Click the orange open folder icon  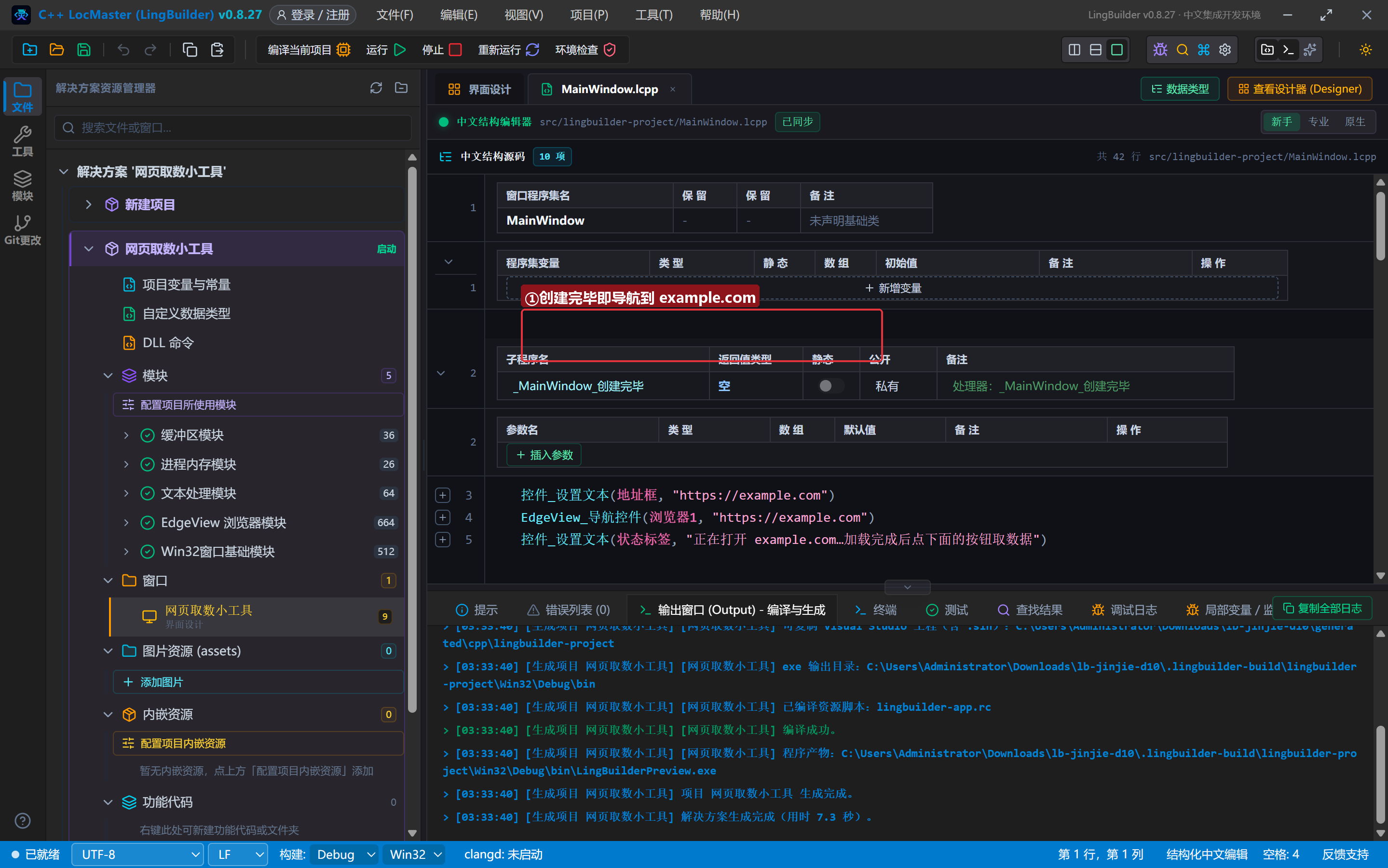coord(57,49)
